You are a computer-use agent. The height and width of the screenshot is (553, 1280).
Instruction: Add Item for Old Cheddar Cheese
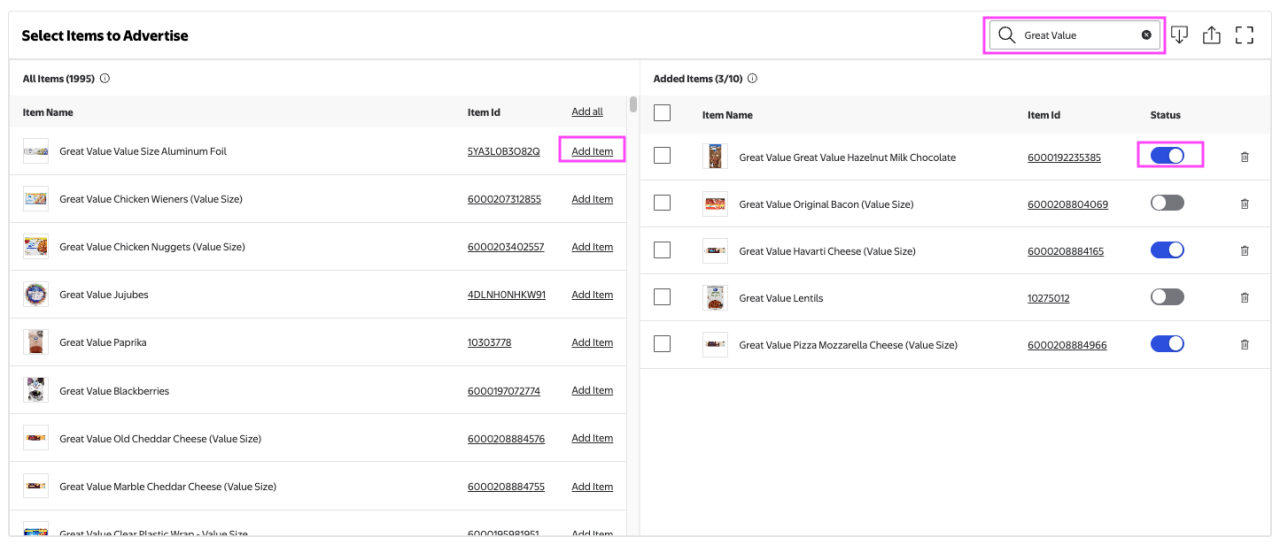[x=592, y=438]
